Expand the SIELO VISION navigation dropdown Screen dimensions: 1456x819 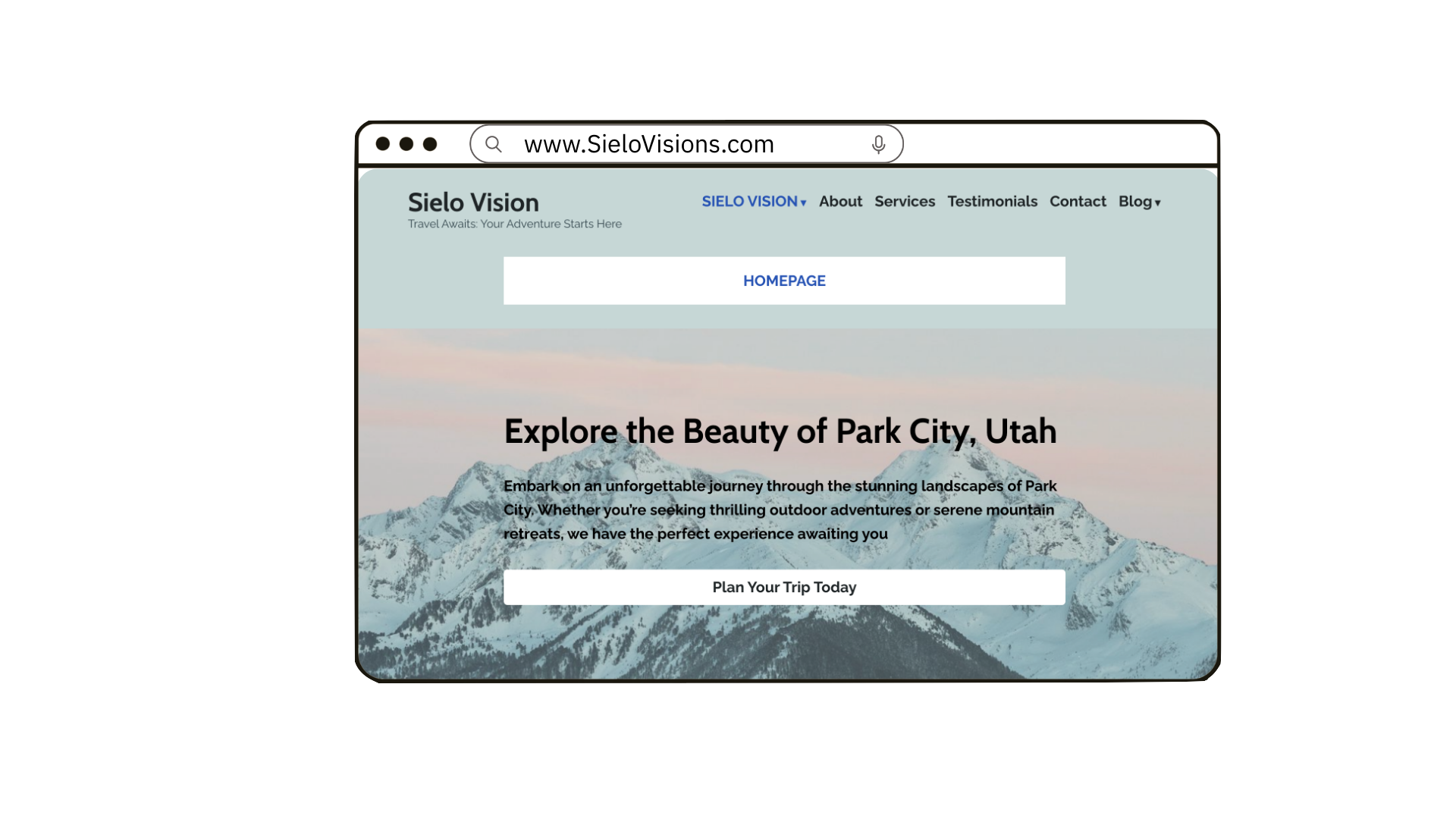click(x=803, y=202)
